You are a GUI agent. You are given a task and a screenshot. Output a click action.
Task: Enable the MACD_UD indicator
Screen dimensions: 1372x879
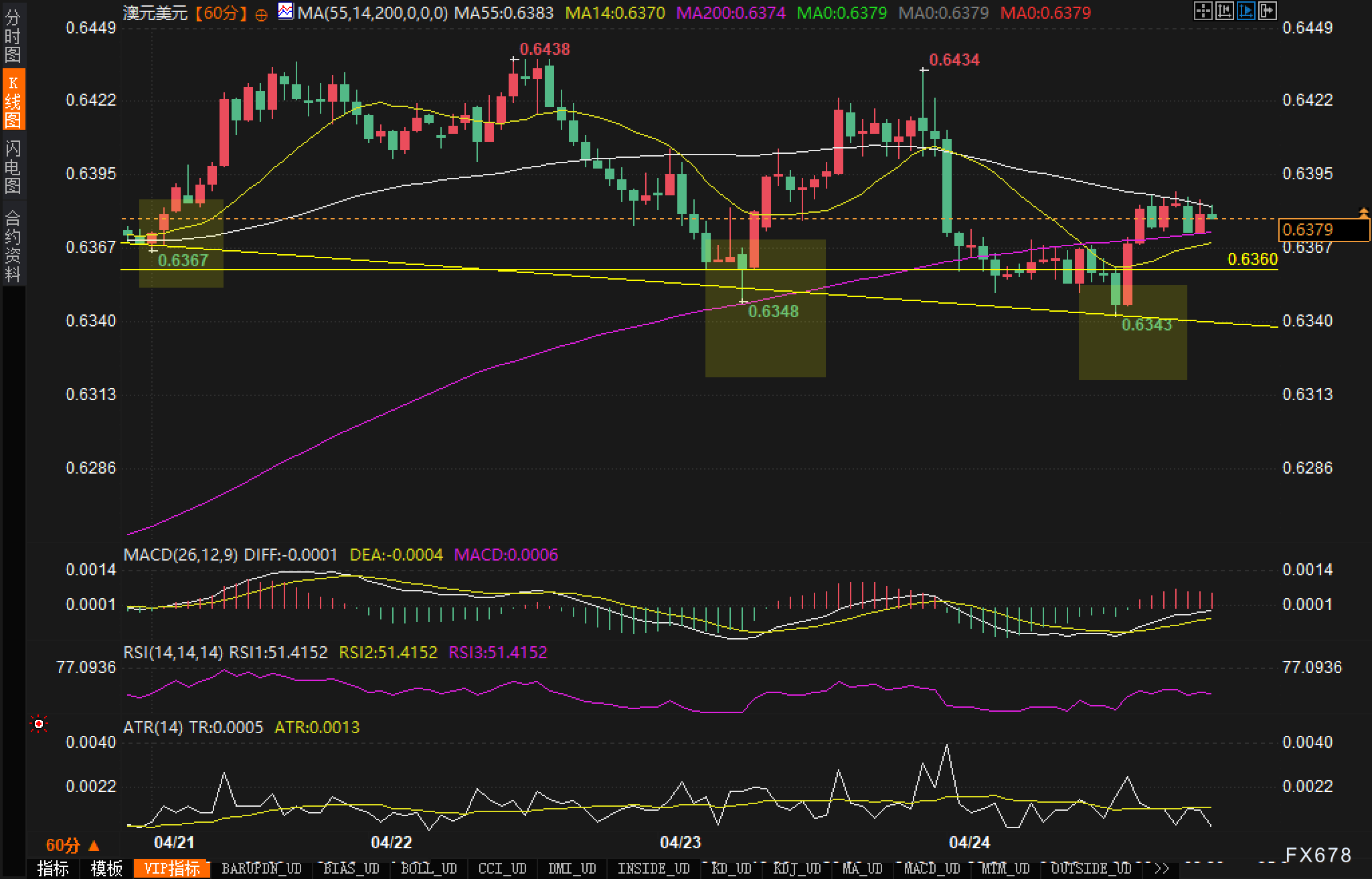coord(932,868)
